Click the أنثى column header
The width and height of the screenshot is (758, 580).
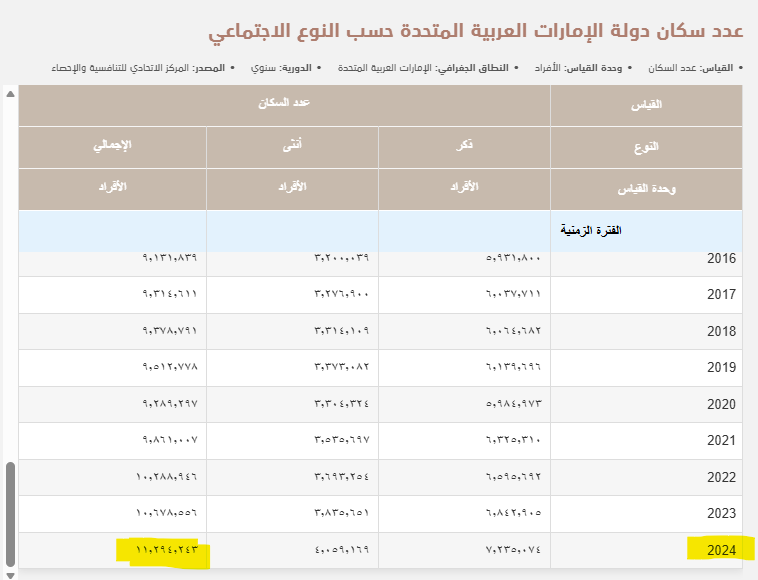coord(292,147)
